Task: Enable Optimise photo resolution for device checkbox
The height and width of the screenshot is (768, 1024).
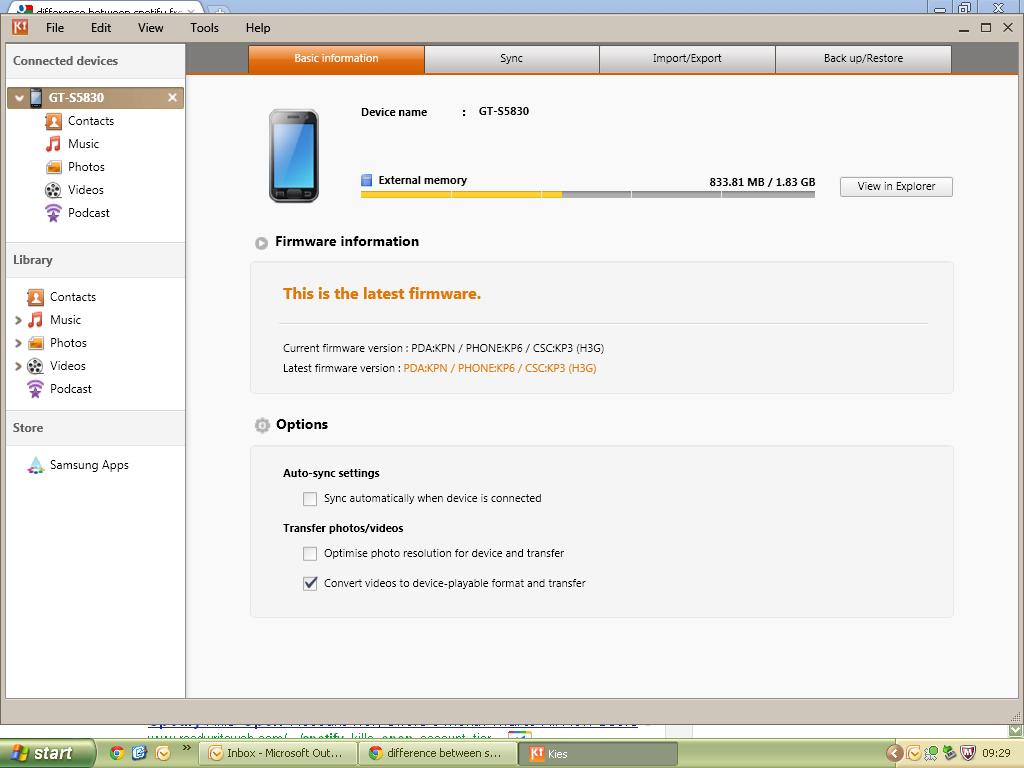Action: coord(310,554)
